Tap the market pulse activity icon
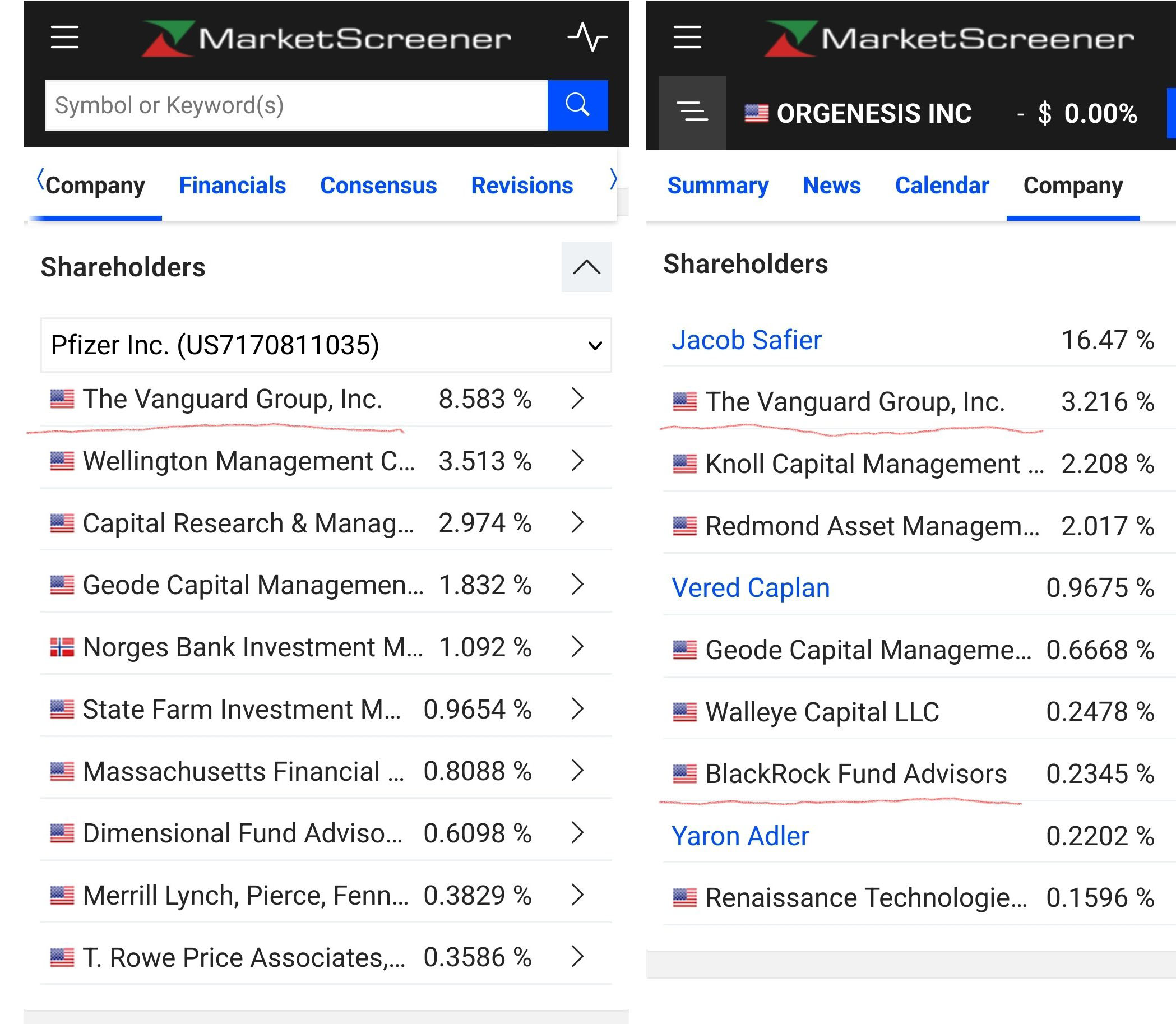The width and height of the screenshot is (1176, 1024). point(587,36)
